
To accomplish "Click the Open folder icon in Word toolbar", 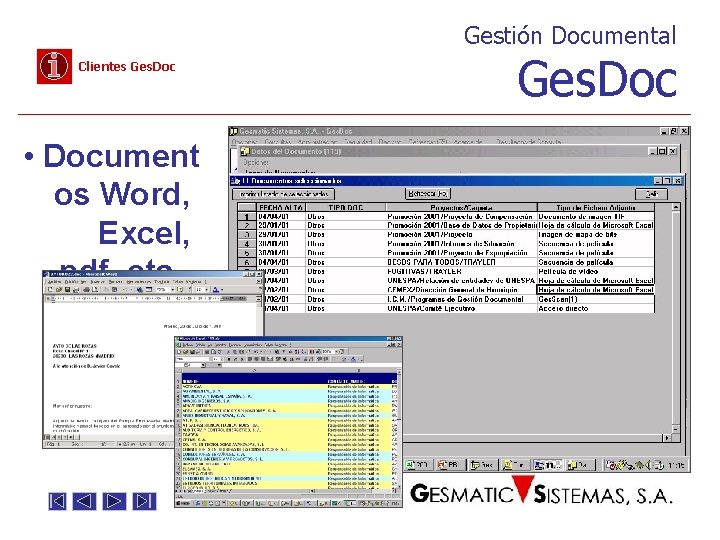I will [x=59, y=290].
